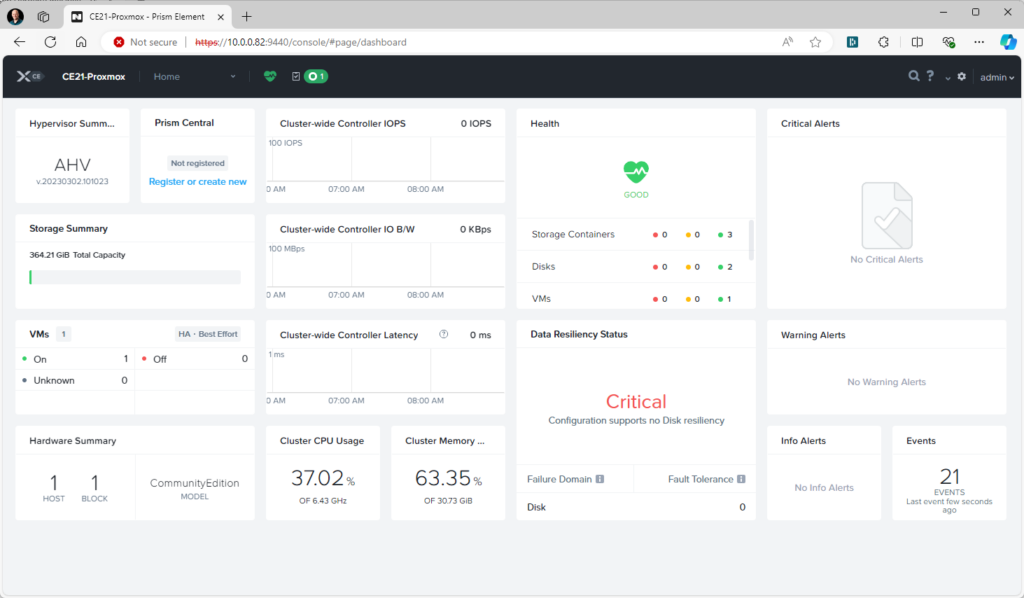The height and width of the screenshot is (598, 1024).
Task: Open the read aloud icon in address bar
Action: tap(788, 42)
